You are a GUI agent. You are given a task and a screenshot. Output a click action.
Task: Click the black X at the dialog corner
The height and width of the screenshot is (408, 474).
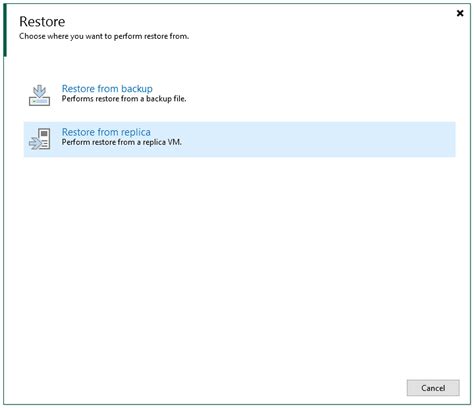[x=460, y=13]
